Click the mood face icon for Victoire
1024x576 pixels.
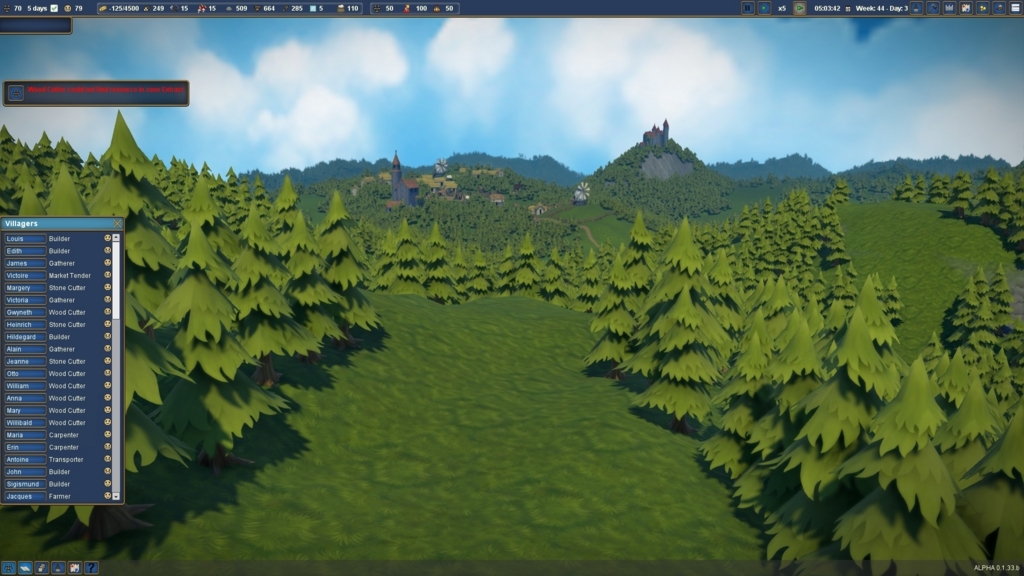[x=107, y=275]
